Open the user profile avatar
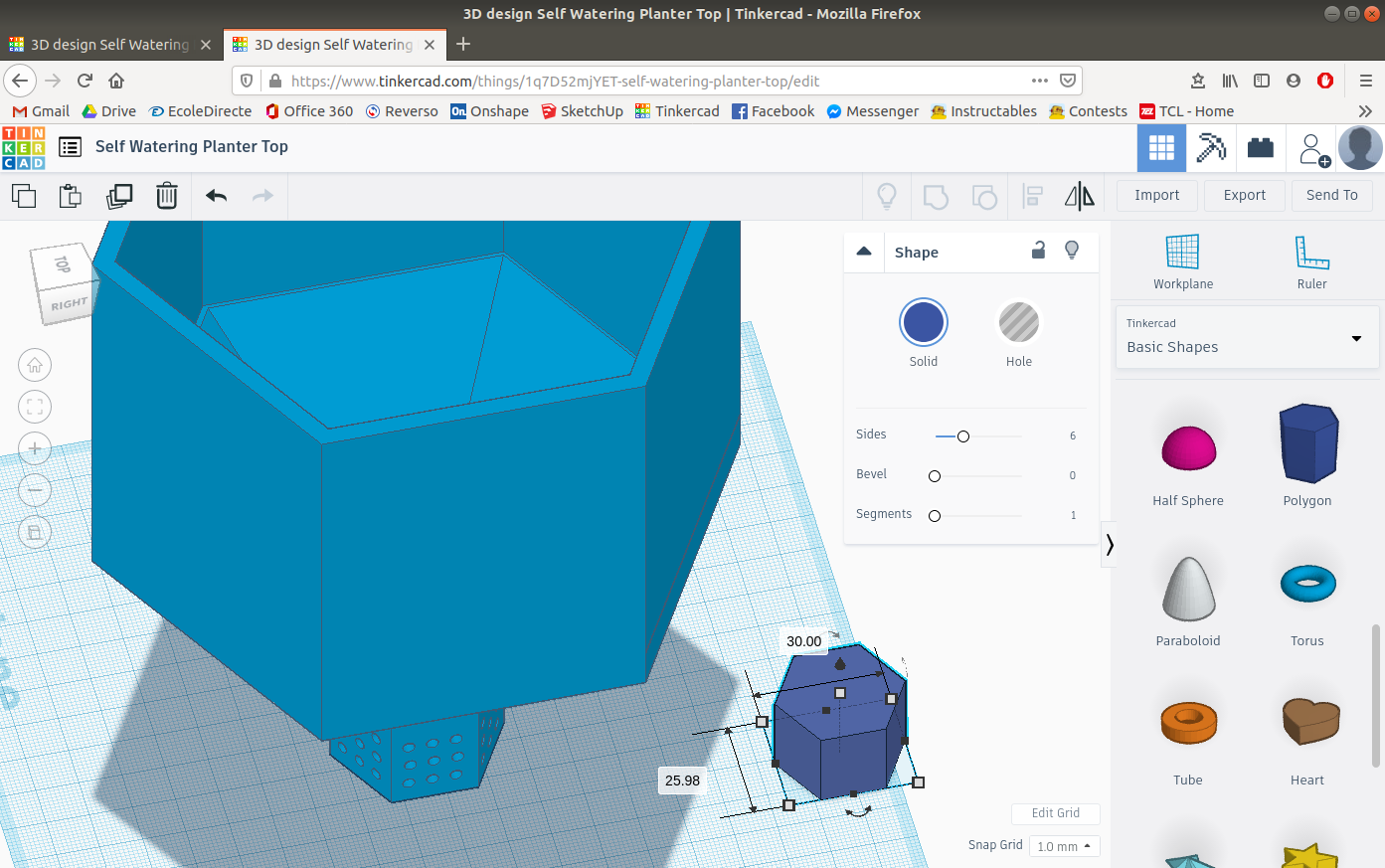1385x868 pixels. tap(1360, 148)
